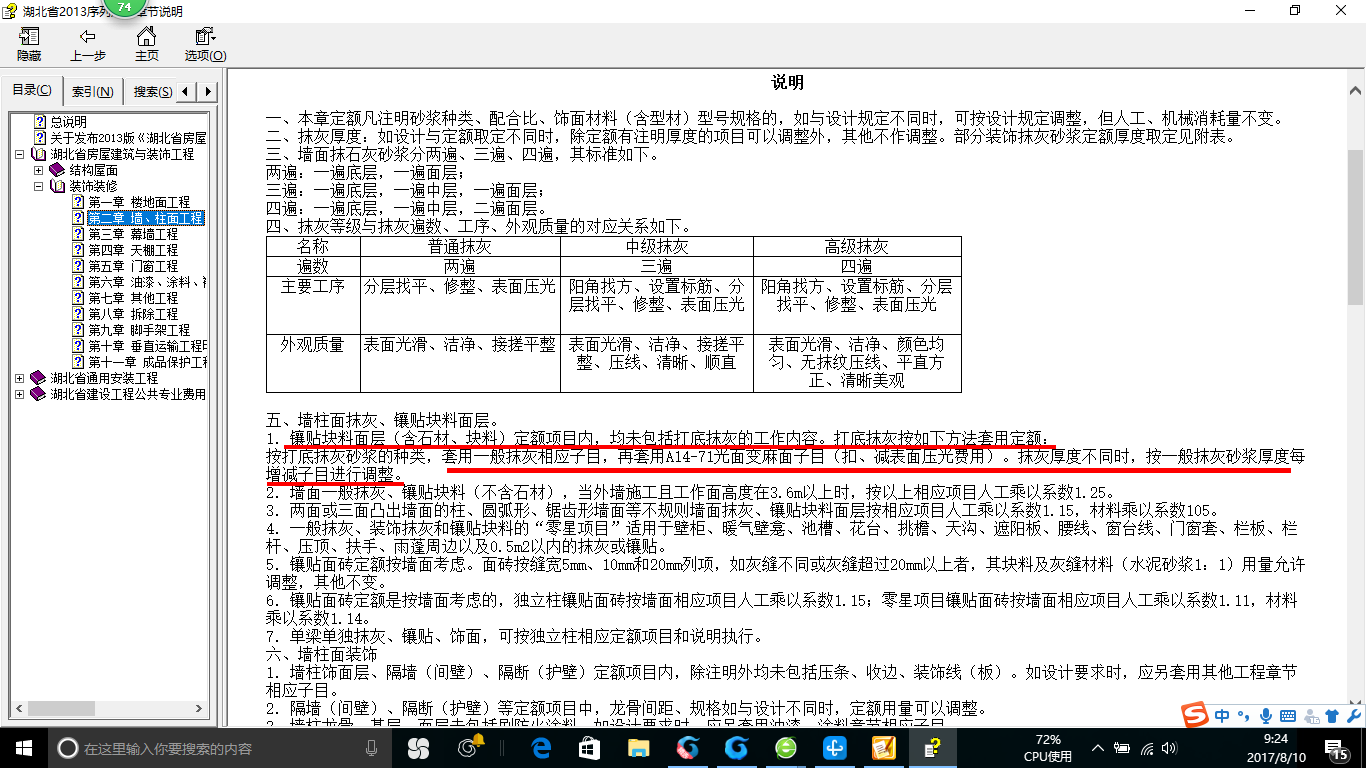Viewport: 1366px width, 768px height.
Task: Click the question-mark icon beside 总说明
Action: pyautogui.click(x=40, y=122)
